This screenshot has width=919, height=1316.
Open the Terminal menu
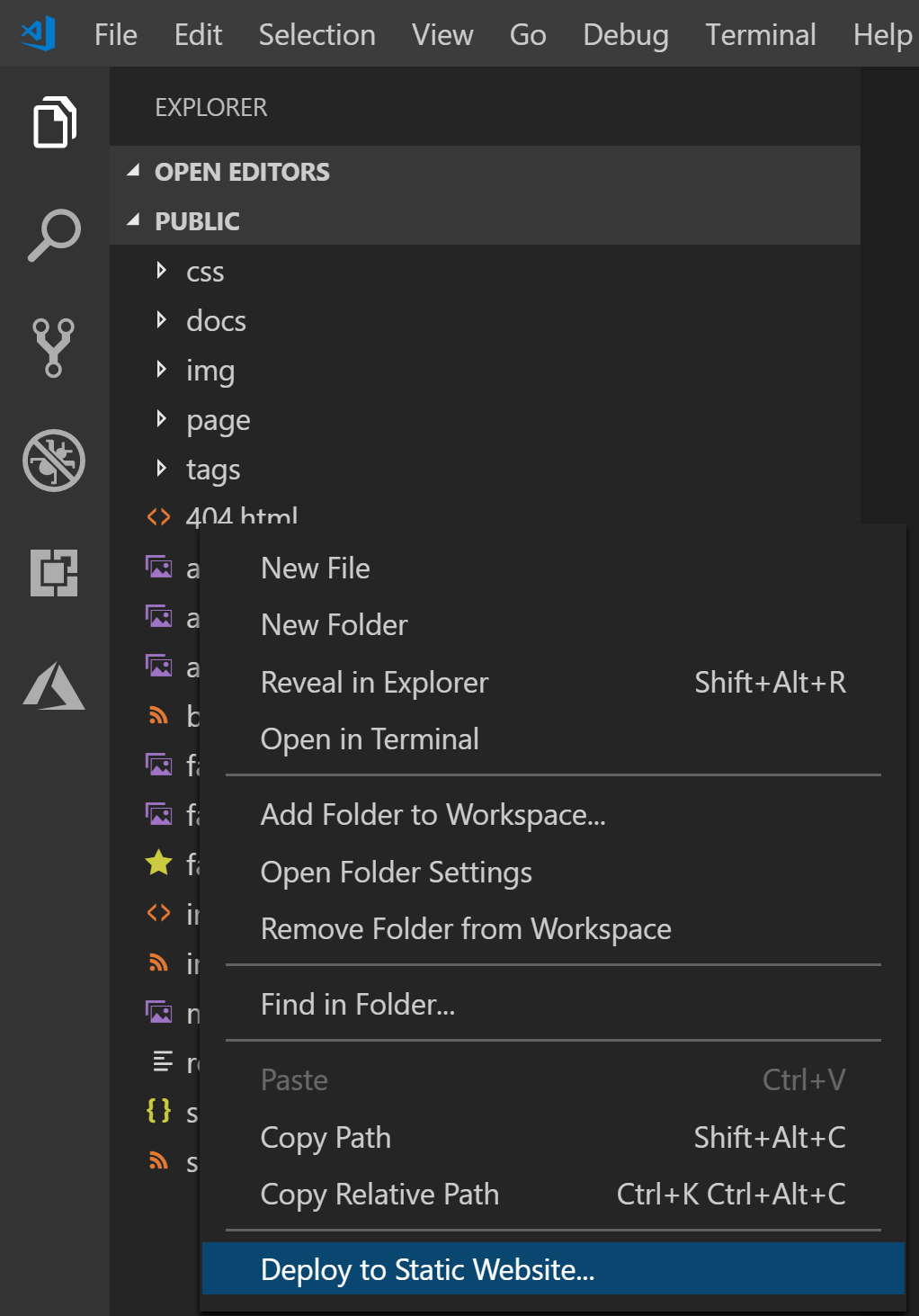[x=761, y=34]
